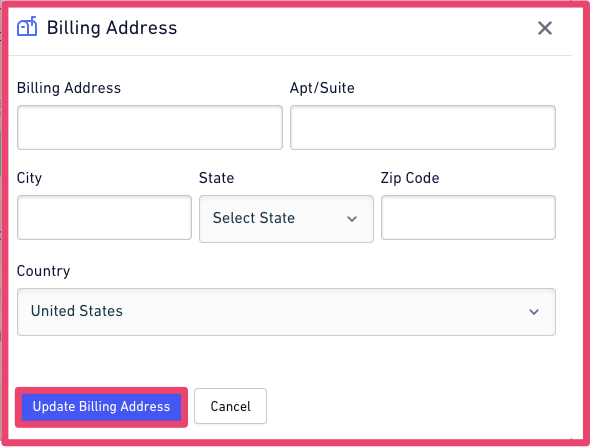Click the chevron arrow on State dropdown
This screenshot has height=447, width=590.
coord(352,219)
